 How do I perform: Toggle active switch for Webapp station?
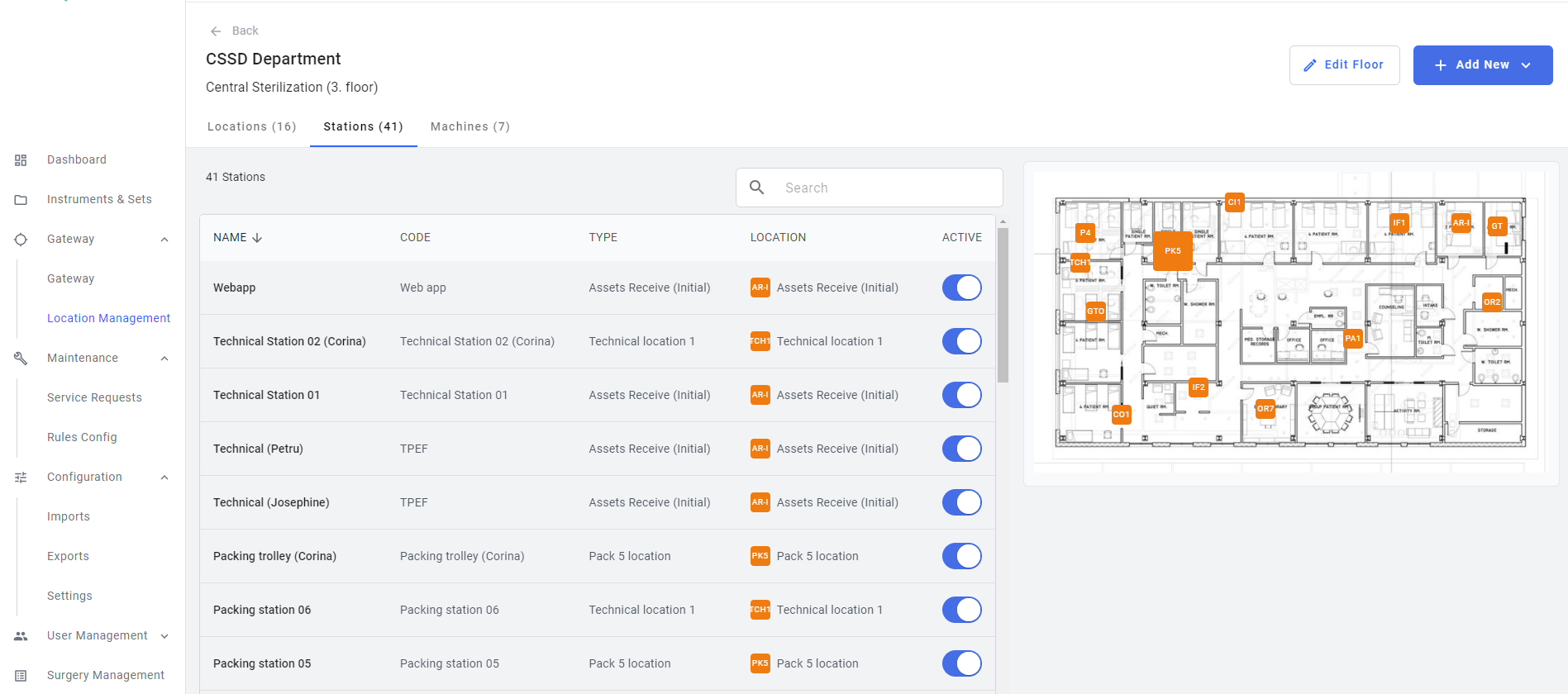pos(962,288)
